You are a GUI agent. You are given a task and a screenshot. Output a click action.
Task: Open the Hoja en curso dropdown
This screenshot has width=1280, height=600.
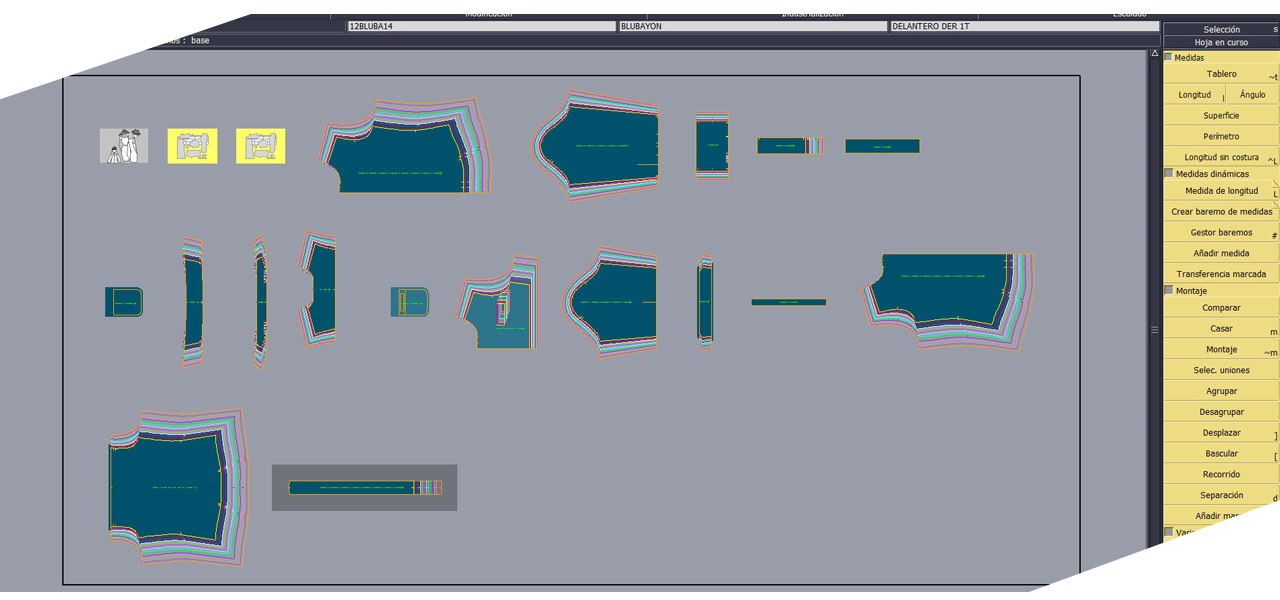pos(1221,43)
